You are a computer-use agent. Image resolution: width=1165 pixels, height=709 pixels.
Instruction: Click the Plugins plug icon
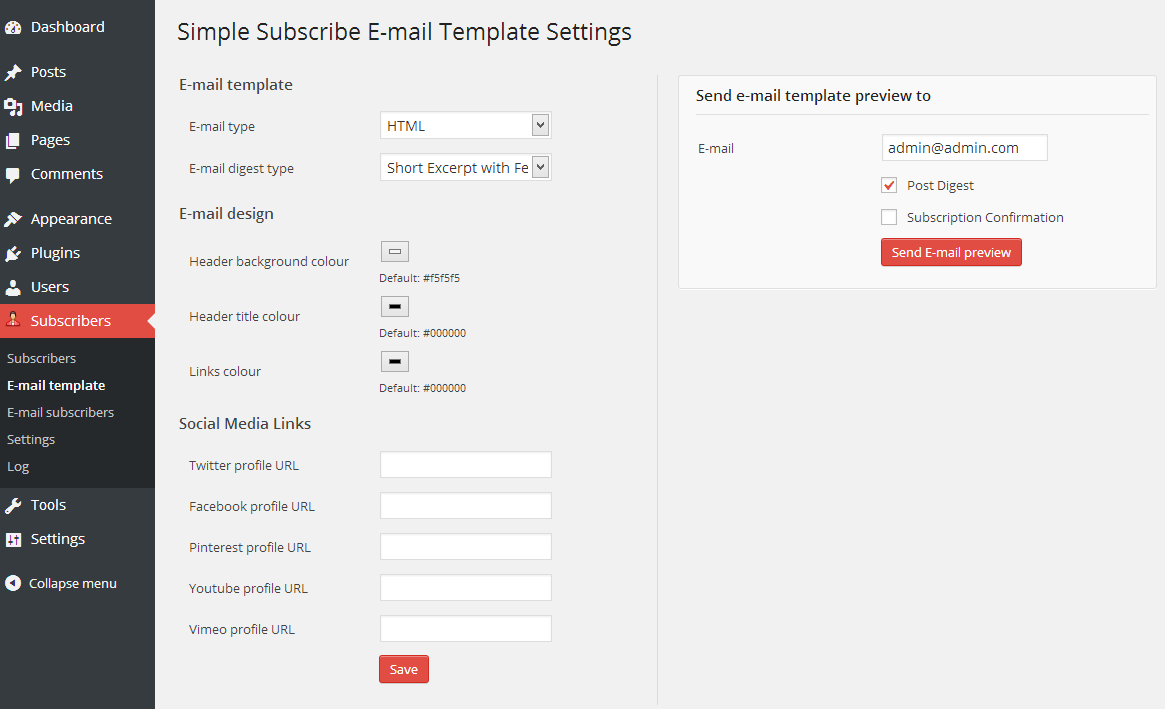pyautogui.click(x=13, y=253)
